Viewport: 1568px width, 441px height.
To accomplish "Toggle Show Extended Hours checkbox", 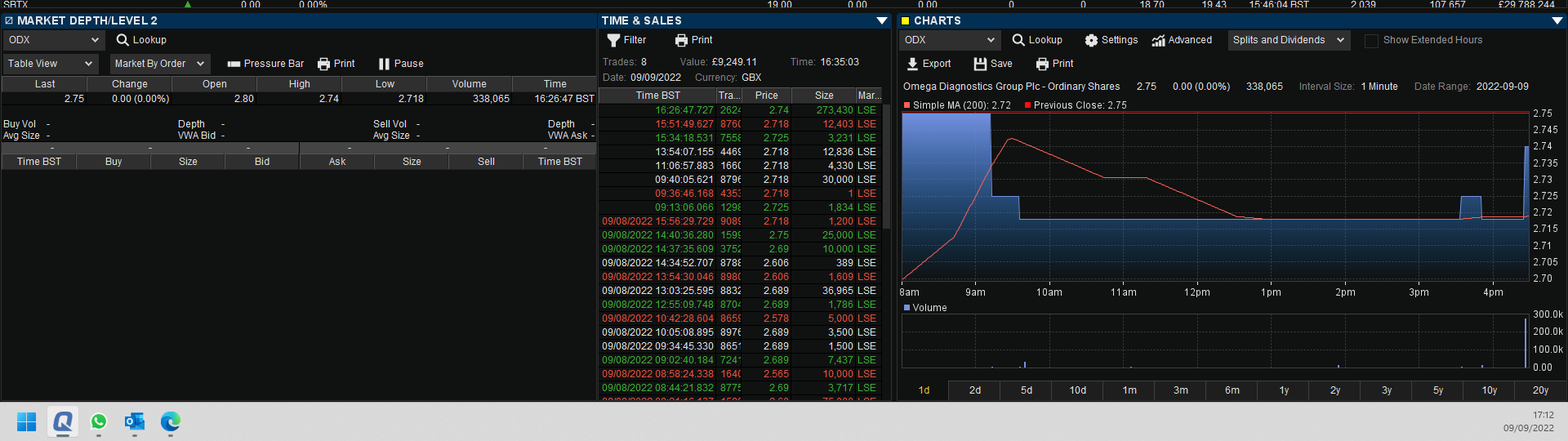I will pos(1372,40).
